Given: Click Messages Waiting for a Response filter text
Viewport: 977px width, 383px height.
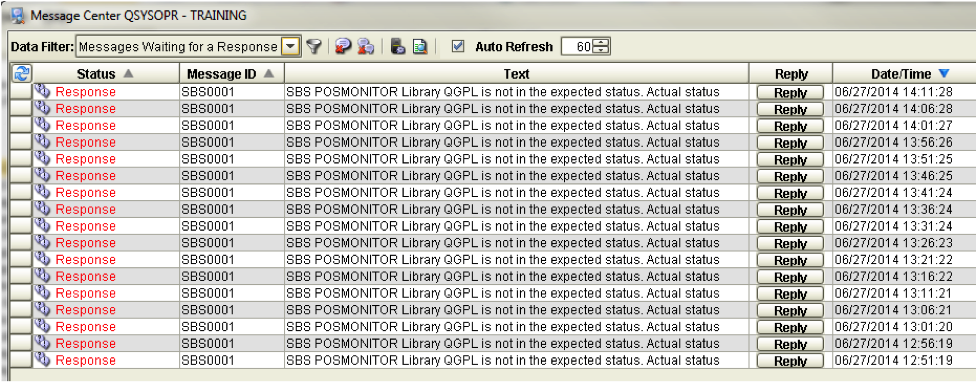Looking at the screenshot, I should coord(178,47).
